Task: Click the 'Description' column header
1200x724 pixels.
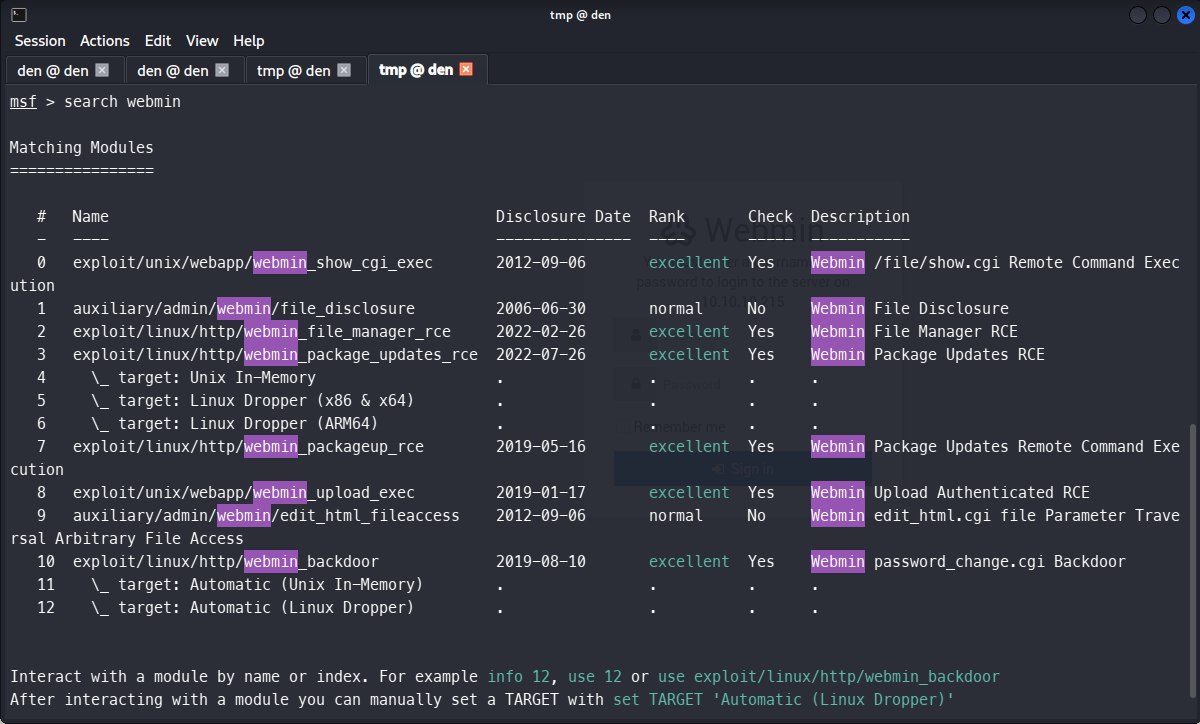Action: 860,217
